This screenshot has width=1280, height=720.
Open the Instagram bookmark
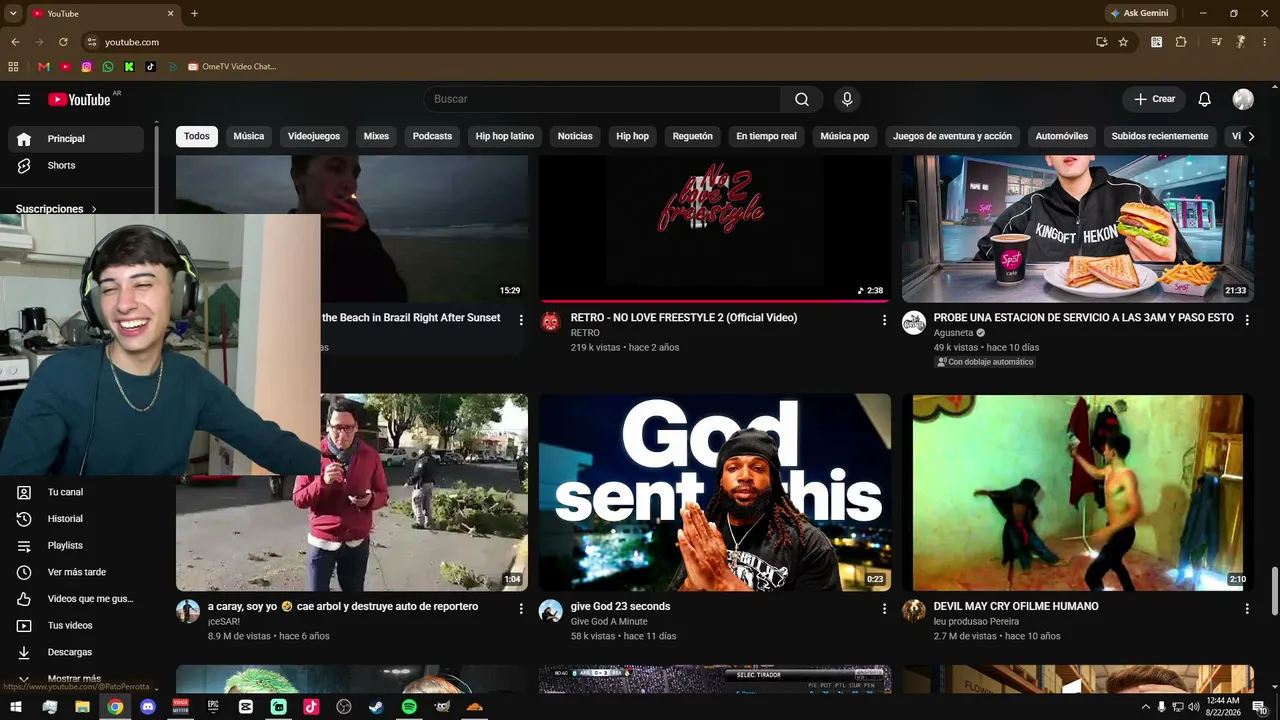[x=87, y=67]
